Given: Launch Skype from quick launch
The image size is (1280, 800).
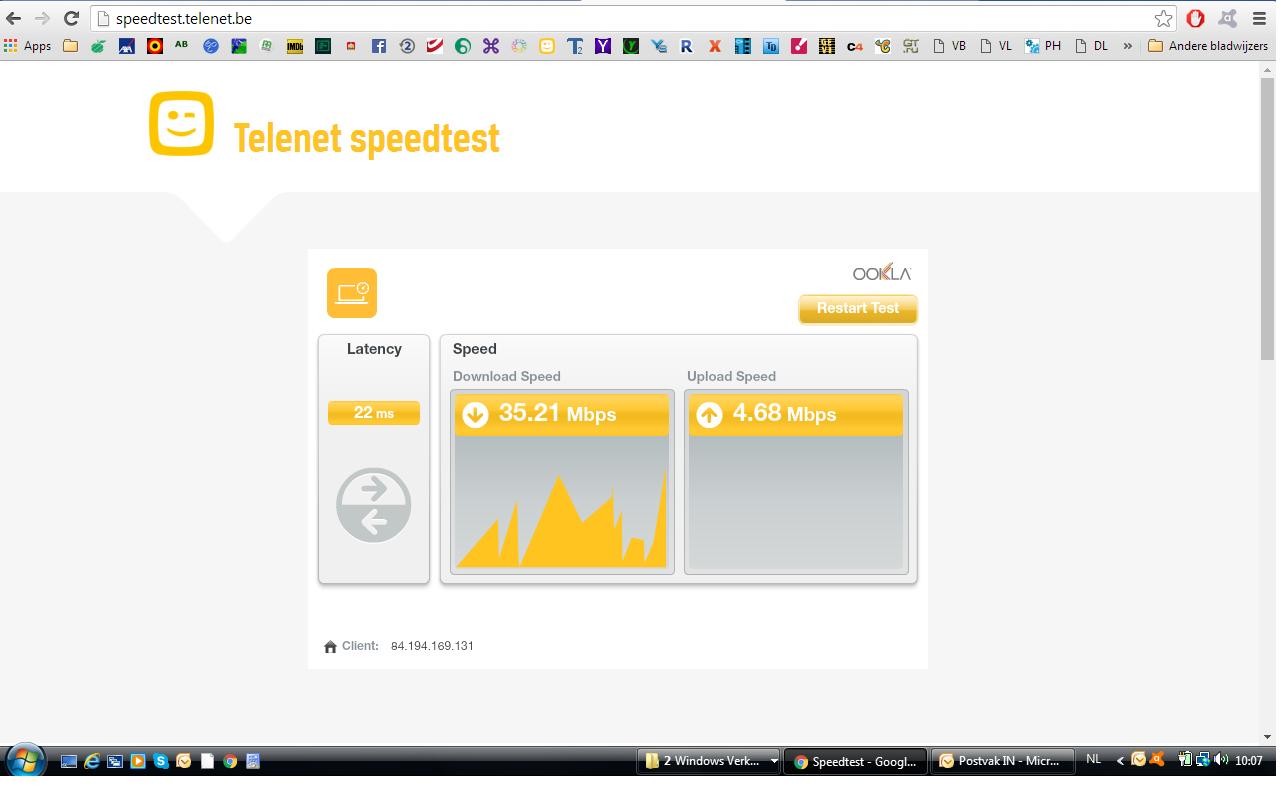Looking at the screenshot, I should 161,761.
